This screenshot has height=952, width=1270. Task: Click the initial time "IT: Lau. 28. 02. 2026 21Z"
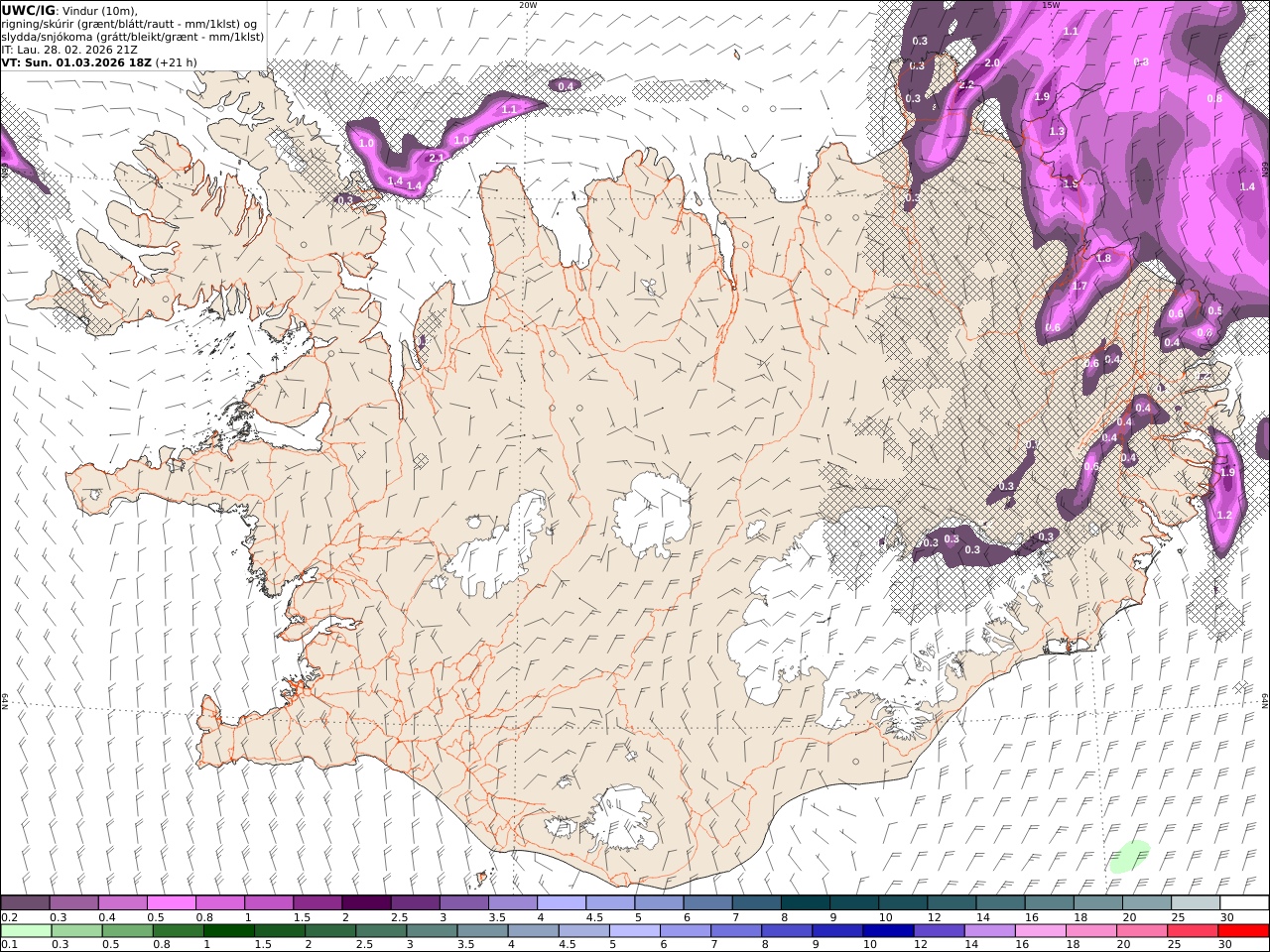point(71,49)
